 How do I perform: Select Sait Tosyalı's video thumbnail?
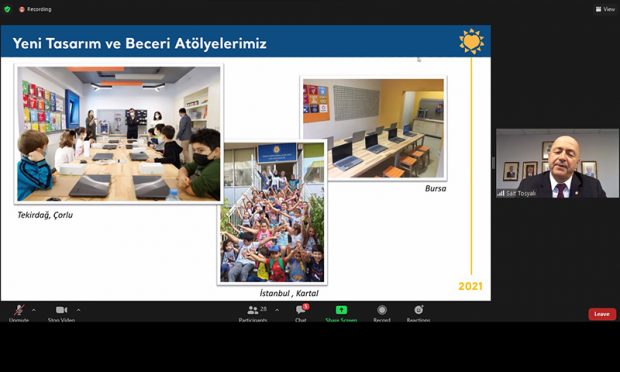tap(557, 163)
